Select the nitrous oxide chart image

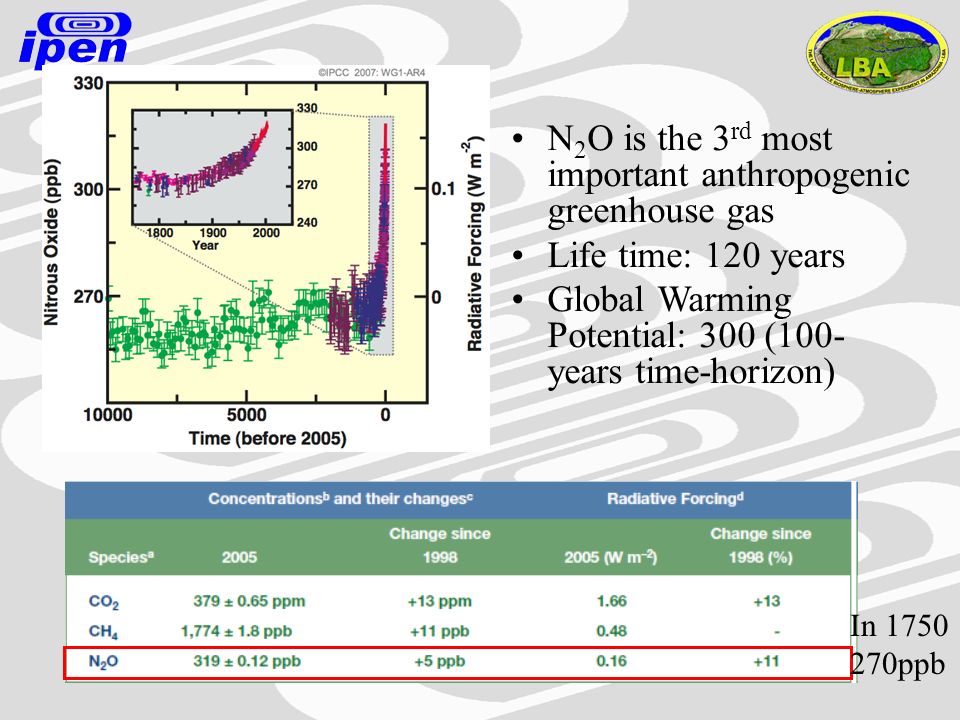point(266,258)
